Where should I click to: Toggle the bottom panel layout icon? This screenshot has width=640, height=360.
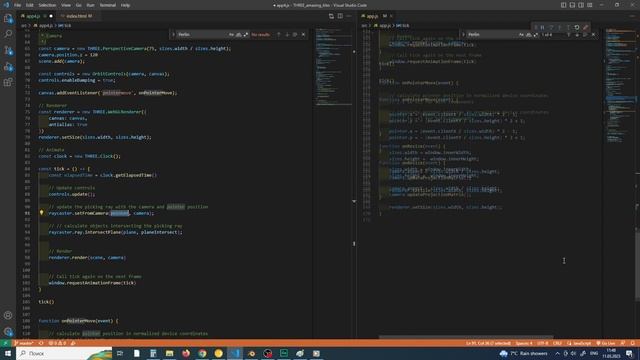(572, 5)
